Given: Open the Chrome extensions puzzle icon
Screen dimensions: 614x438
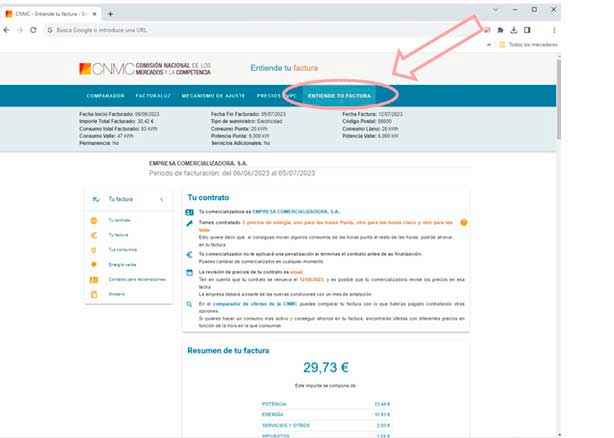Looking at the screenshot, I should point(500,30).
